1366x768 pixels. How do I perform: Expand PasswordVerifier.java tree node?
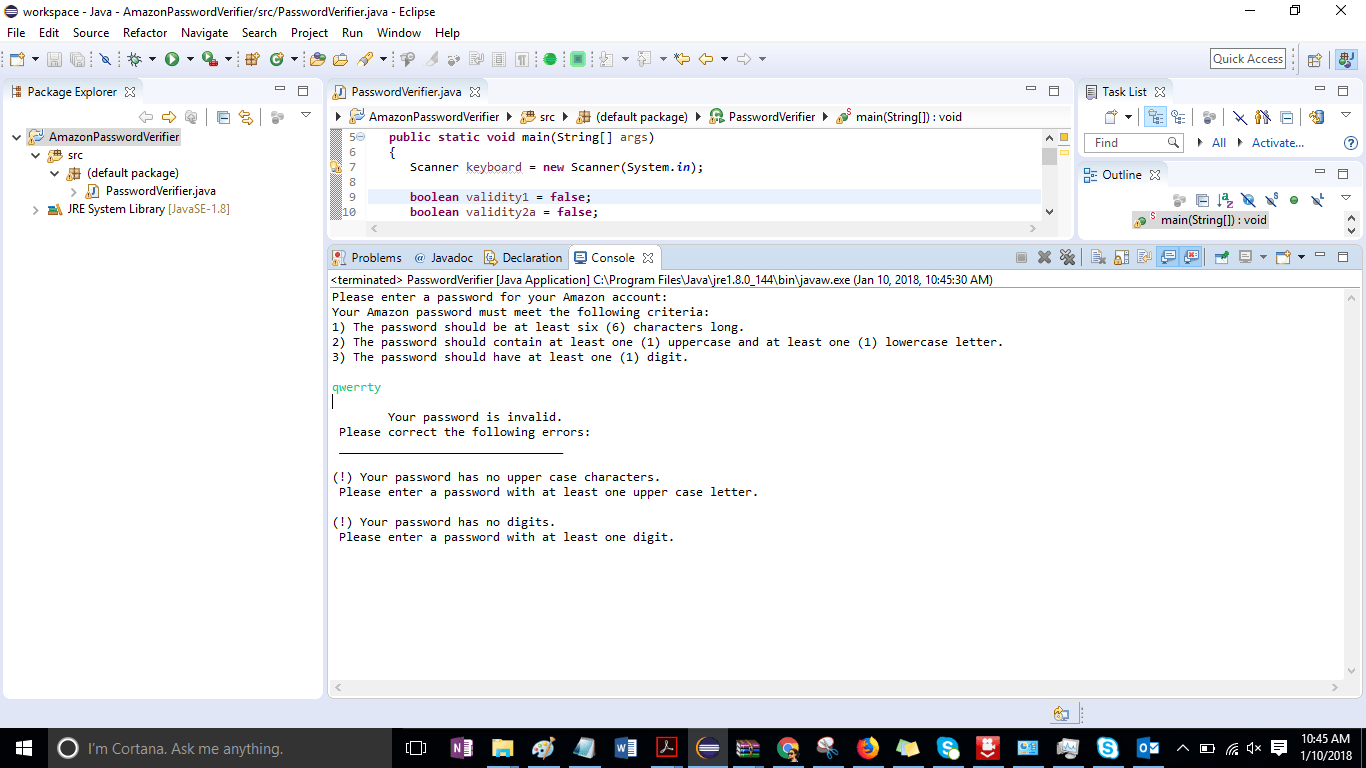coord(74,191)
